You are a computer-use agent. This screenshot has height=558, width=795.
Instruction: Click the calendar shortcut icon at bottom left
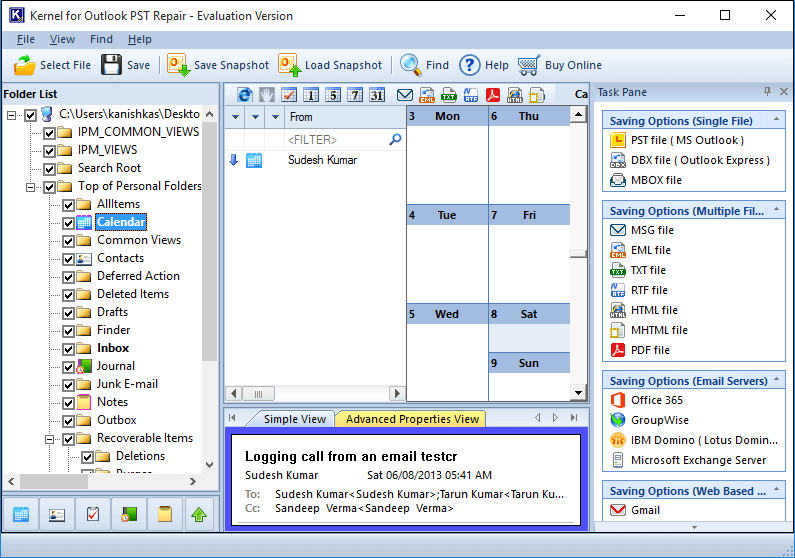(x=21, y=514)
